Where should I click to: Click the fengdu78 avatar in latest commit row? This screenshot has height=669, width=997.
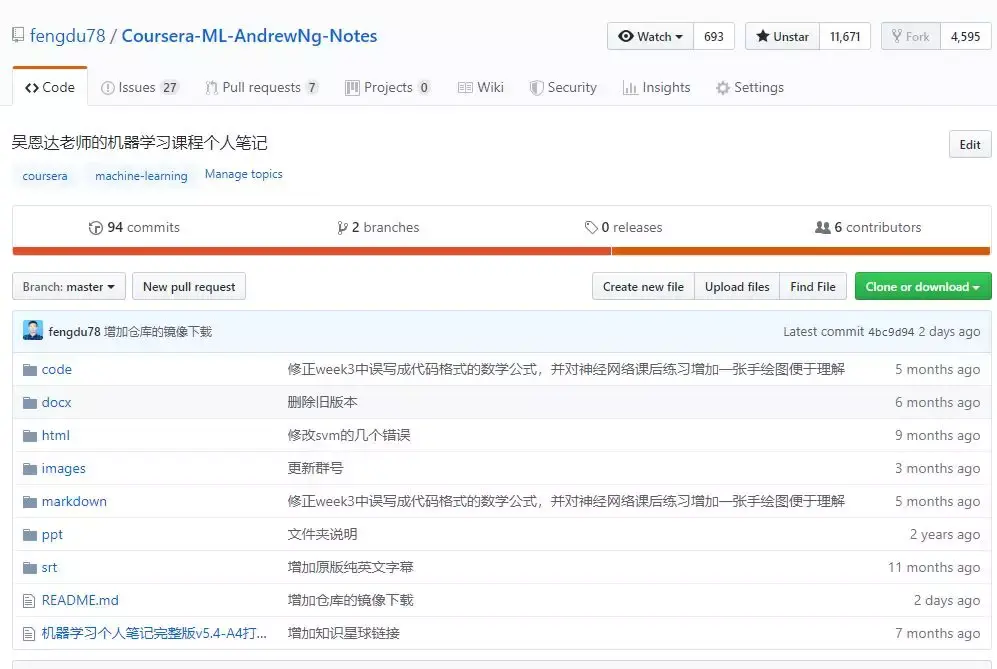(33, 331)
